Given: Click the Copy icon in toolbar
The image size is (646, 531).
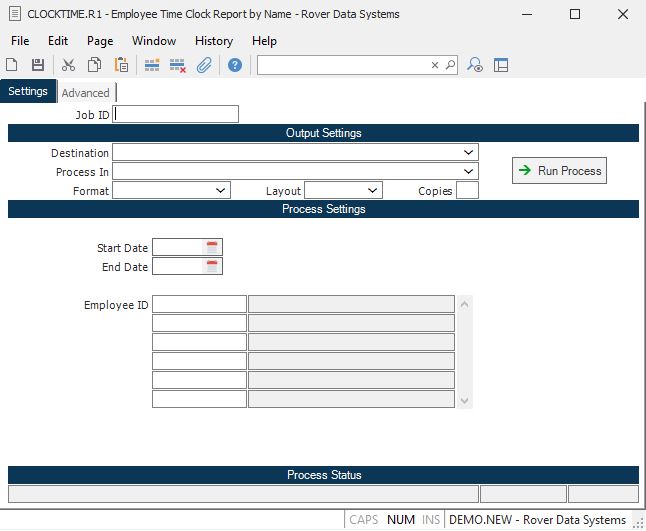Looking at the screenshot, I should [x=94, y=65].
